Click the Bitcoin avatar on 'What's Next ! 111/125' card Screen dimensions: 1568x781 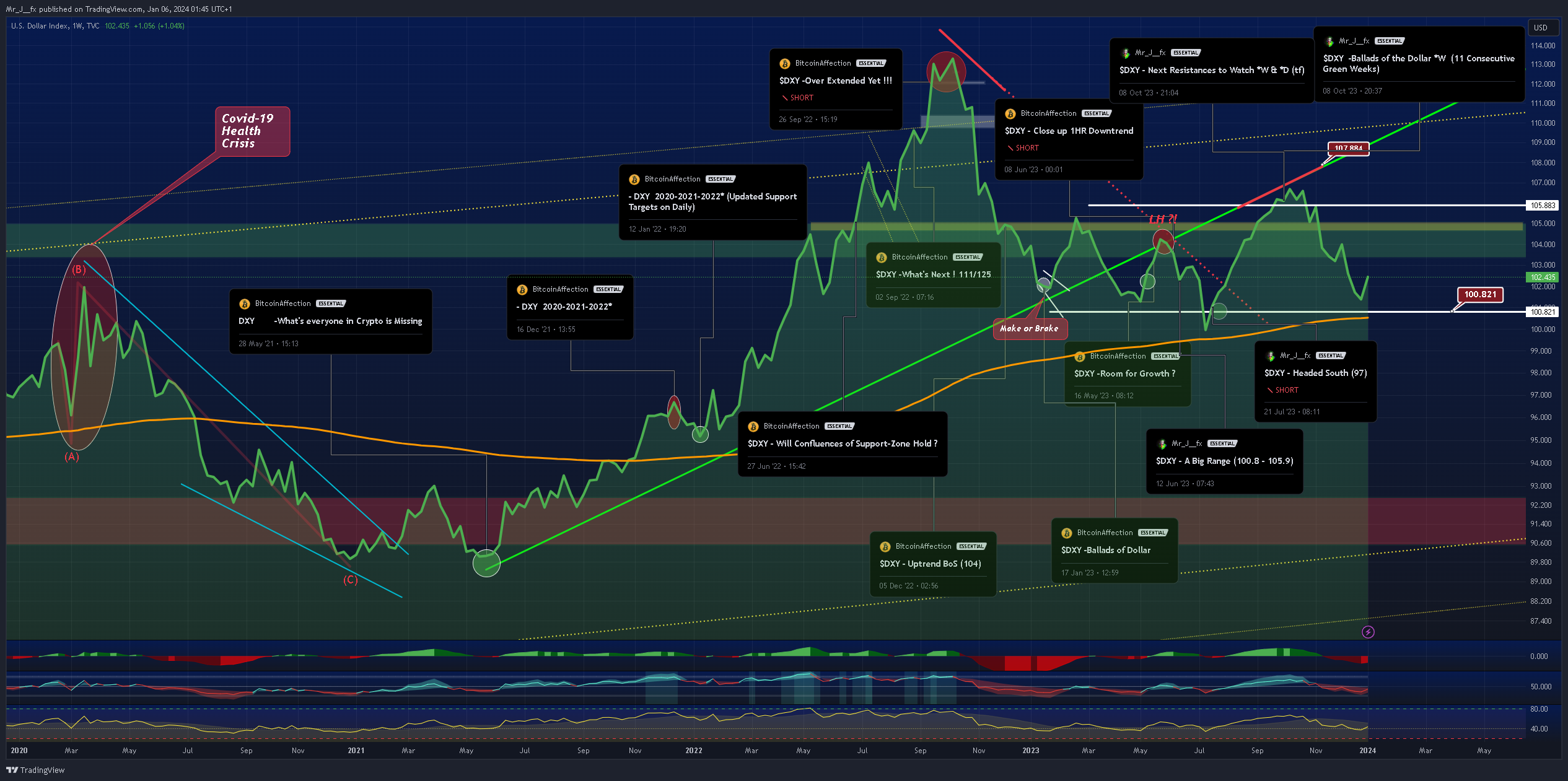point(881,258)
